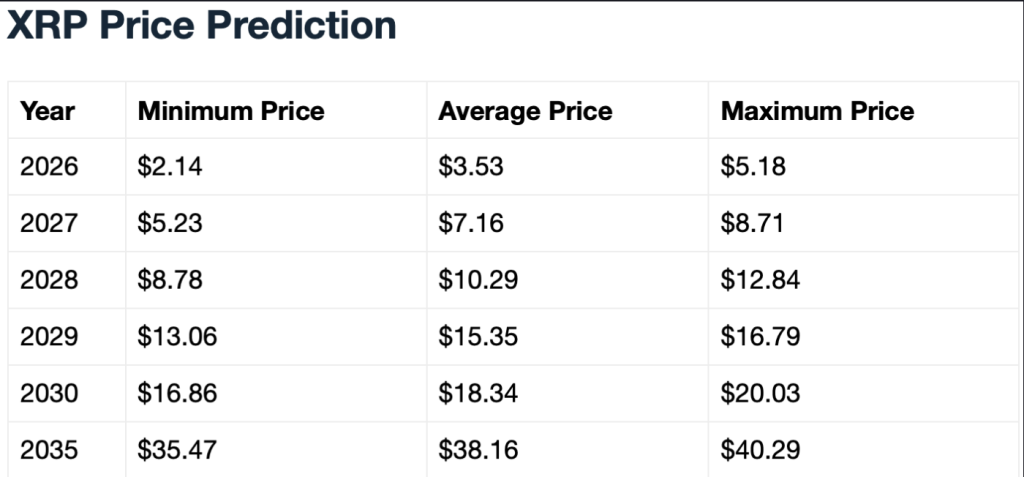This screenshot has height=477, width=1024.
Task: Select the Year column header
Action: pyautogui.click(x=47, y=110)
